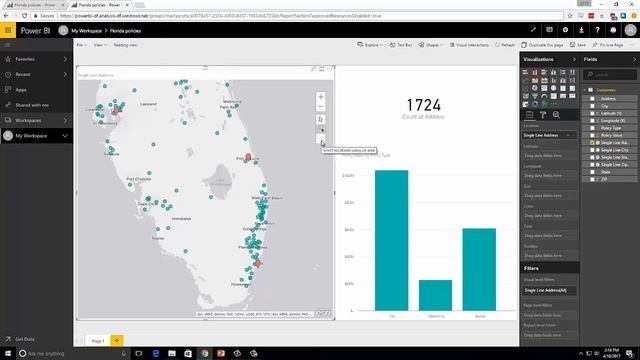Open the user profile avatar
Viewport: 640px width, 360px height.
coord(631,30)
